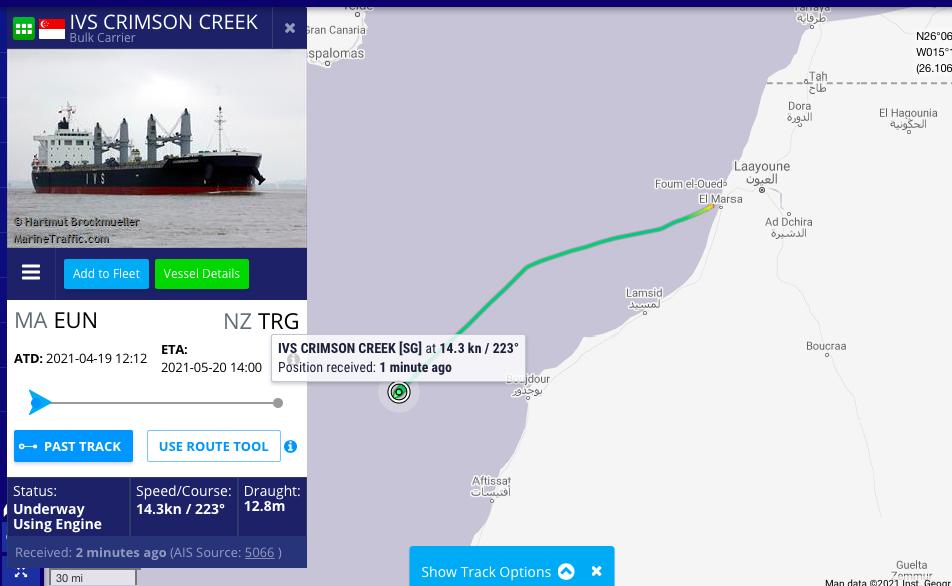Click the 30 mi map scale bar
The height and width of the screenshot is (586, 952).
pyautogui.click(x=93, y=577)
